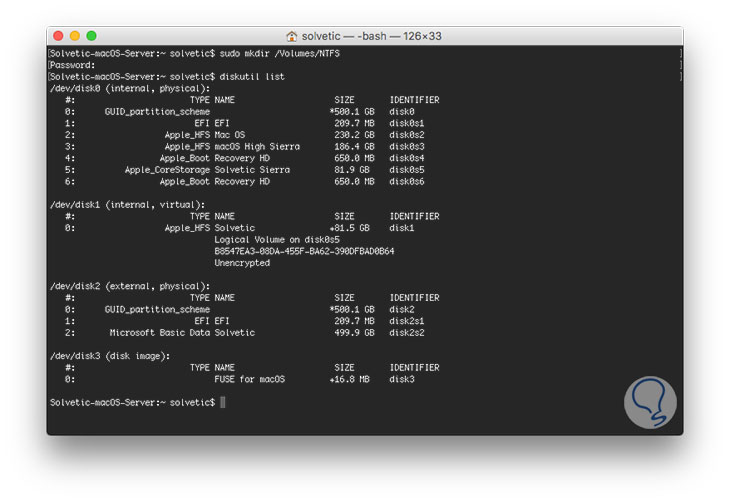Click the 'disk0s1' identifier
Viewport: 730px width, 502px height.
(406, 123)
